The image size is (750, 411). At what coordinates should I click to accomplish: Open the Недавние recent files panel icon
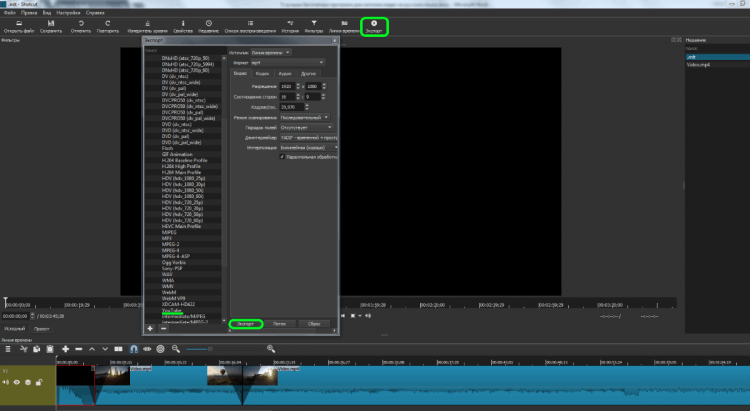click(209, 26)
